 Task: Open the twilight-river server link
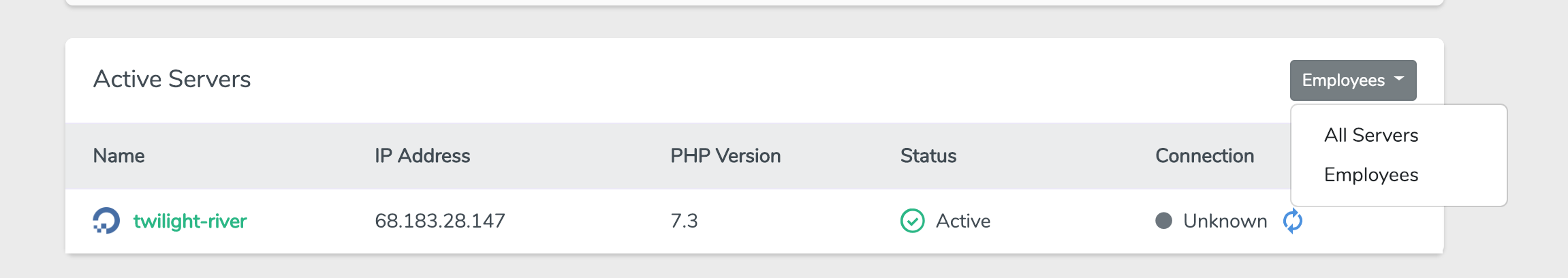[190, 221]
